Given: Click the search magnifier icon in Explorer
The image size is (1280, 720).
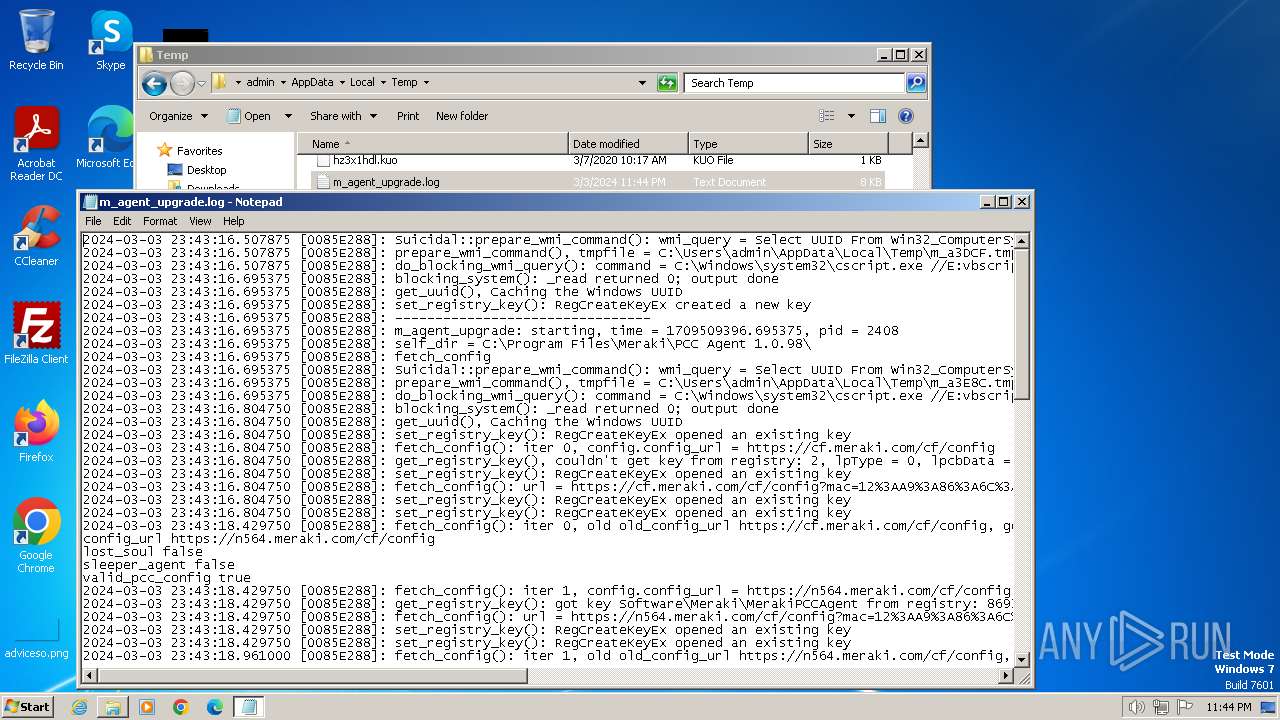Looking at the screenshot, I should [915, 83].
